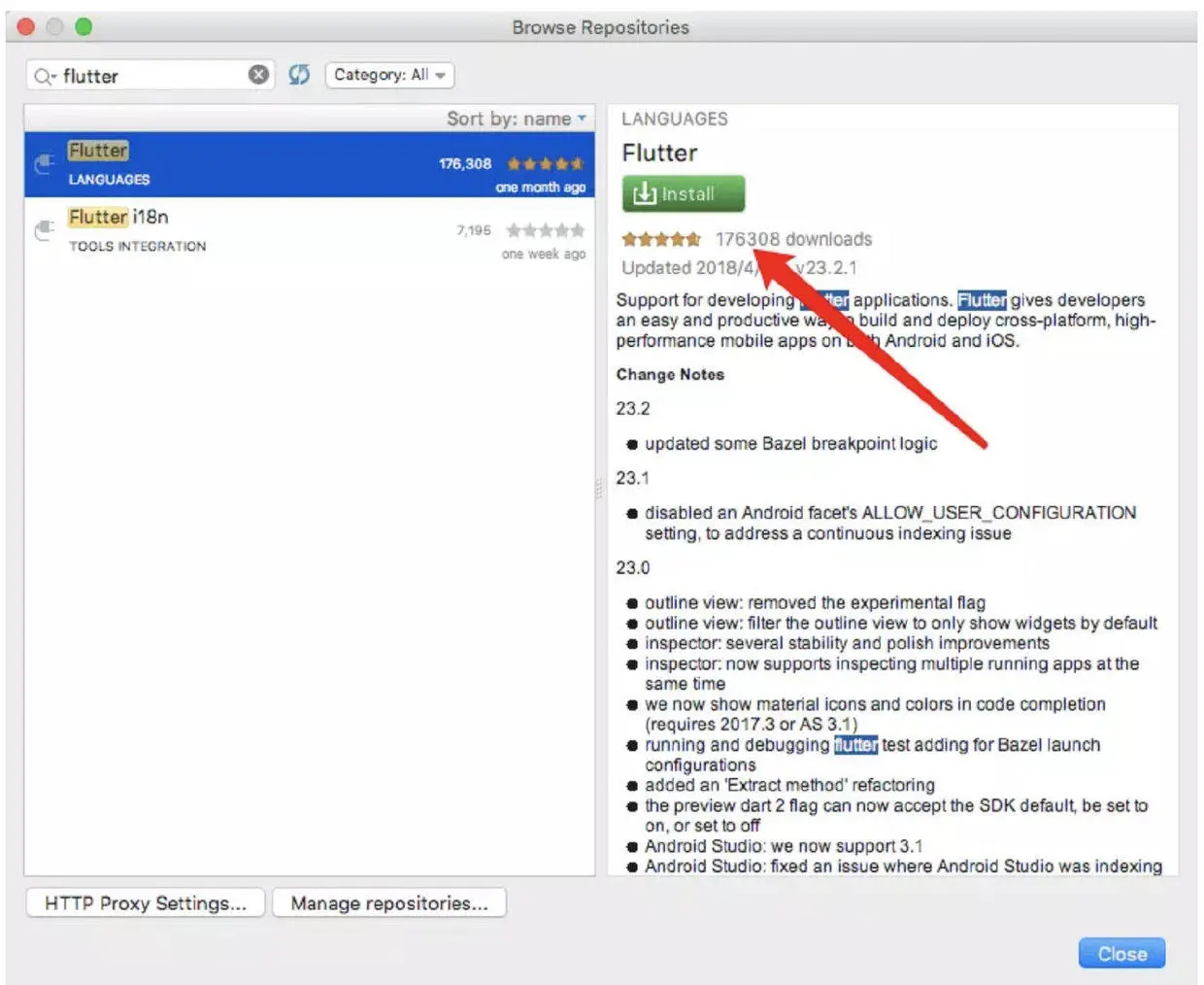Click the 176,308 download count in list
This screenshot has width=1204, height=985.
465,163
